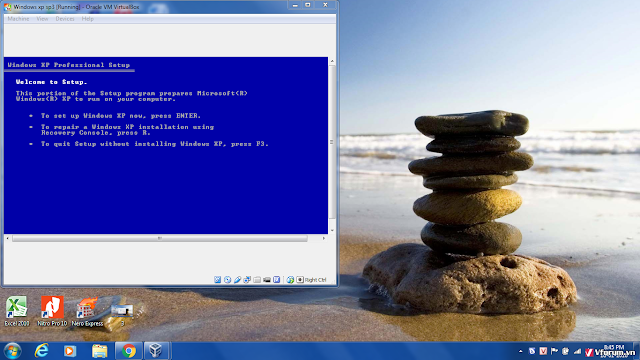Click the keyboard capture host key indicator

click(300, 280)
